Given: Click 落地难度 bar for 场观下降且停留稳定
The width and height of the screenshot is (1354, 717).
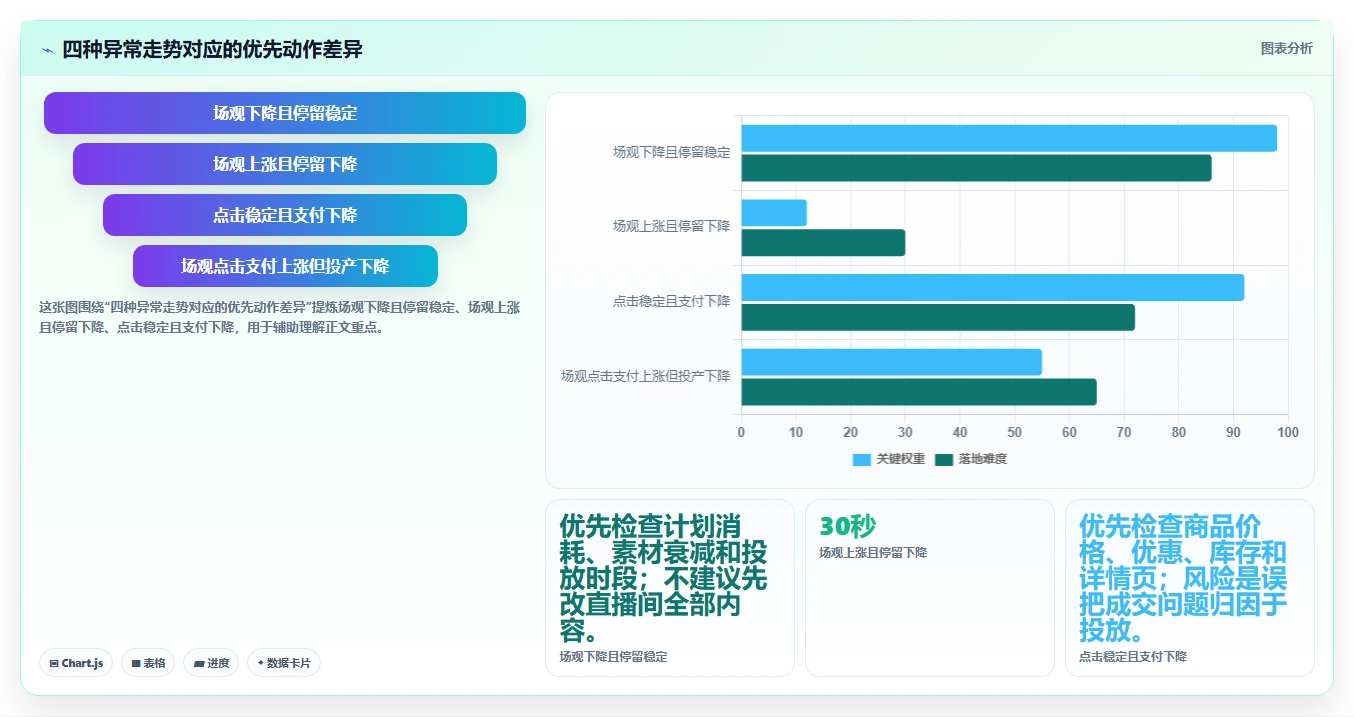Looking at the screenshot, I should [976, 168].
